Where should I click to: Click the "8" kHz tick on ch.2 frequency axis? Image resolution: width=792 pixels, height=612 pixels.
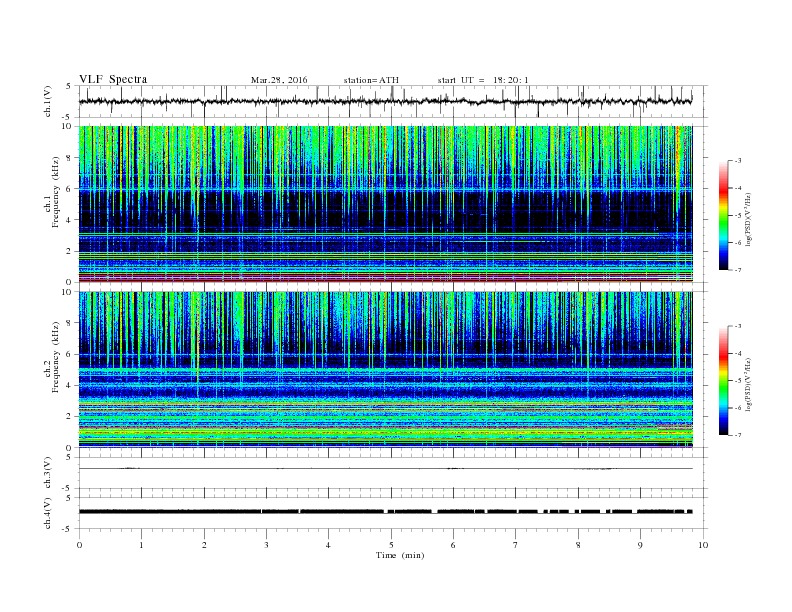(69, 323)
